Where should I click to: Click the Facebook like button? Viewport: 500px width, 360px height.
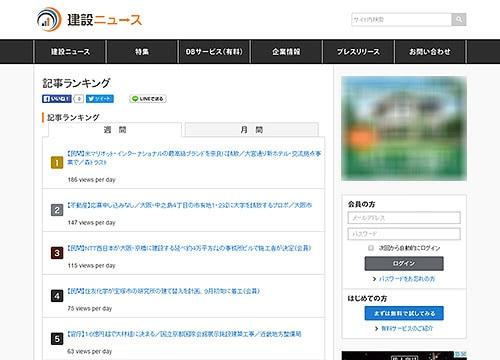pyautogui.click(x=57, y=99)
